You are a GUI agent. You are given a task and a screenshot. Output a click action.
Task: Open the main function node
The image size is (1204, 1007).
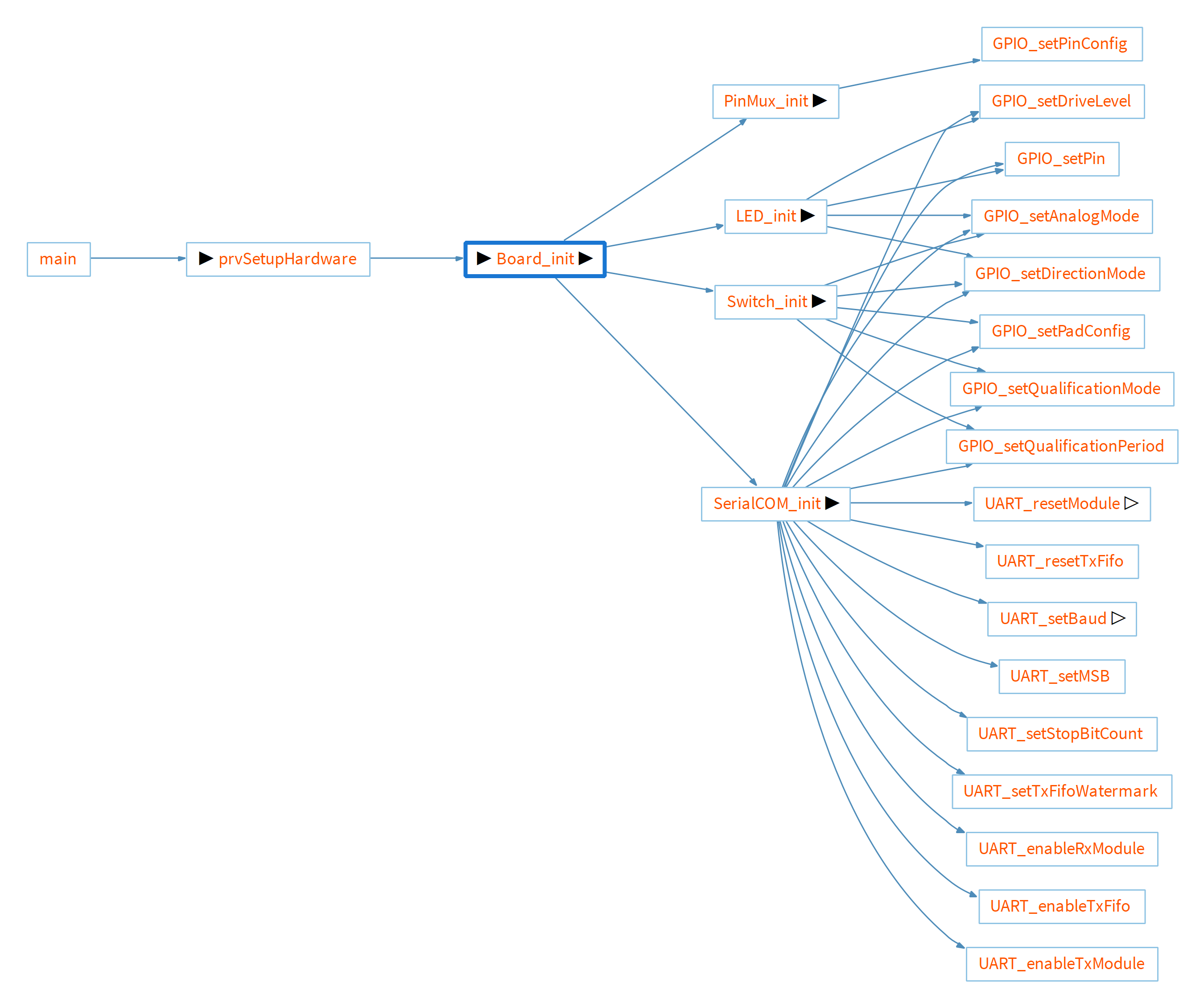(58, 259)
